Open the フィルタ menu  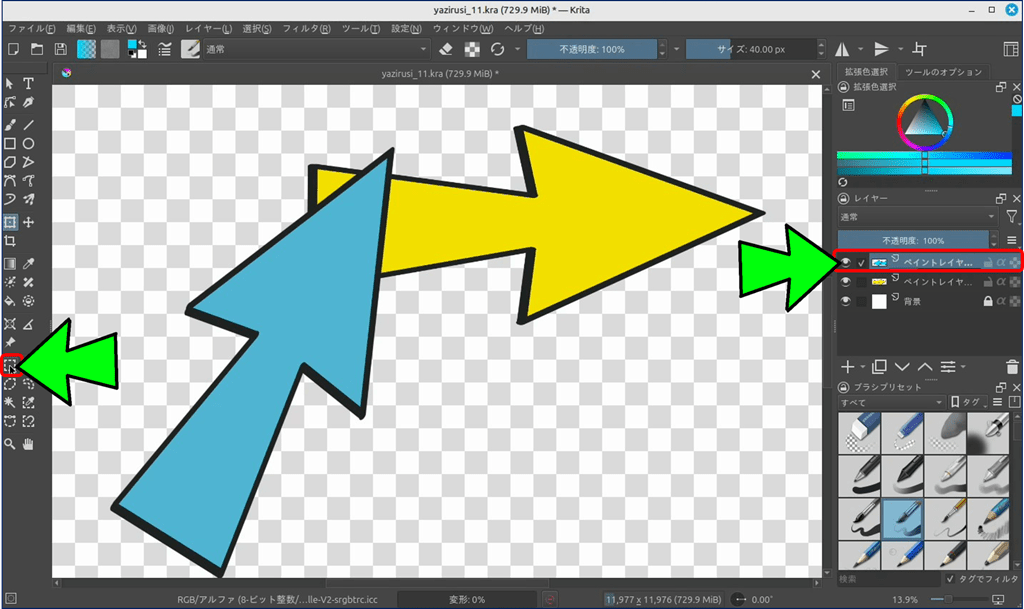(308, 29)
